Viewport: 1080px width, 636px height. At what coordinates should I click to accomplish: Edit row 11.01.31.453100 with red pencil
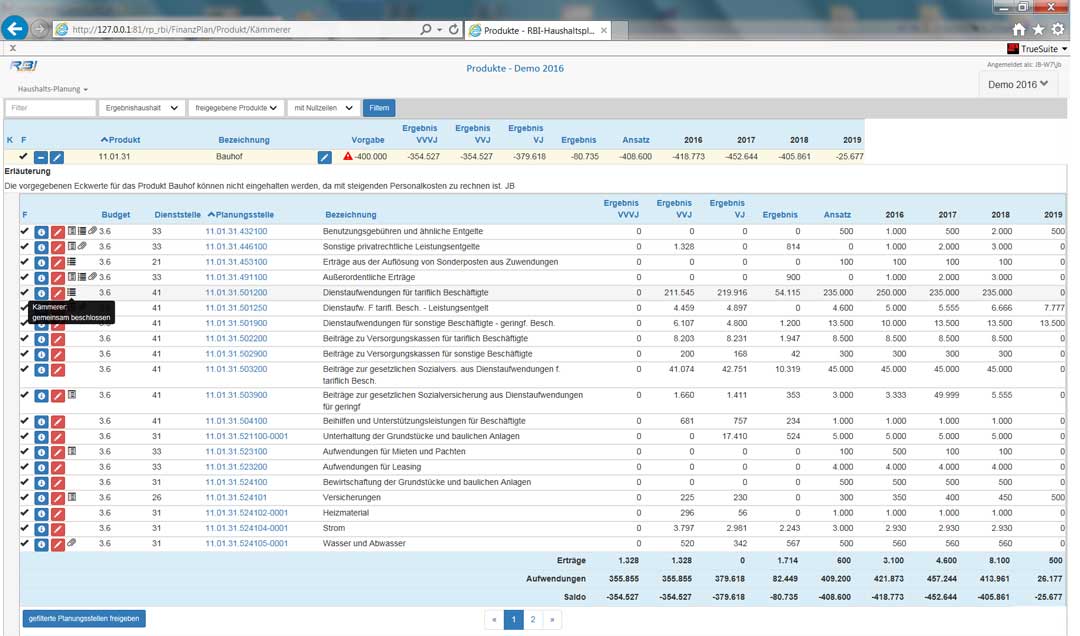coord(58,263)
